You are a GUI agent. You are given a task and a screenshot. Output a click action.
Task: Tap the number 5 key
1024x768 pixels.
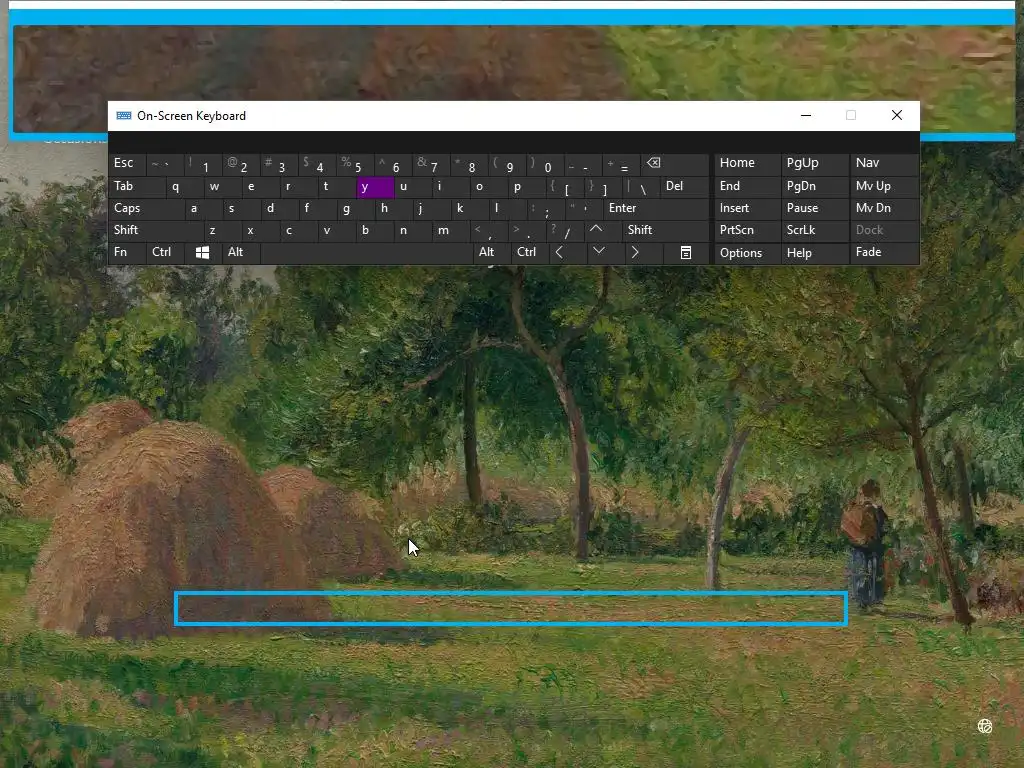pos(355,164)
